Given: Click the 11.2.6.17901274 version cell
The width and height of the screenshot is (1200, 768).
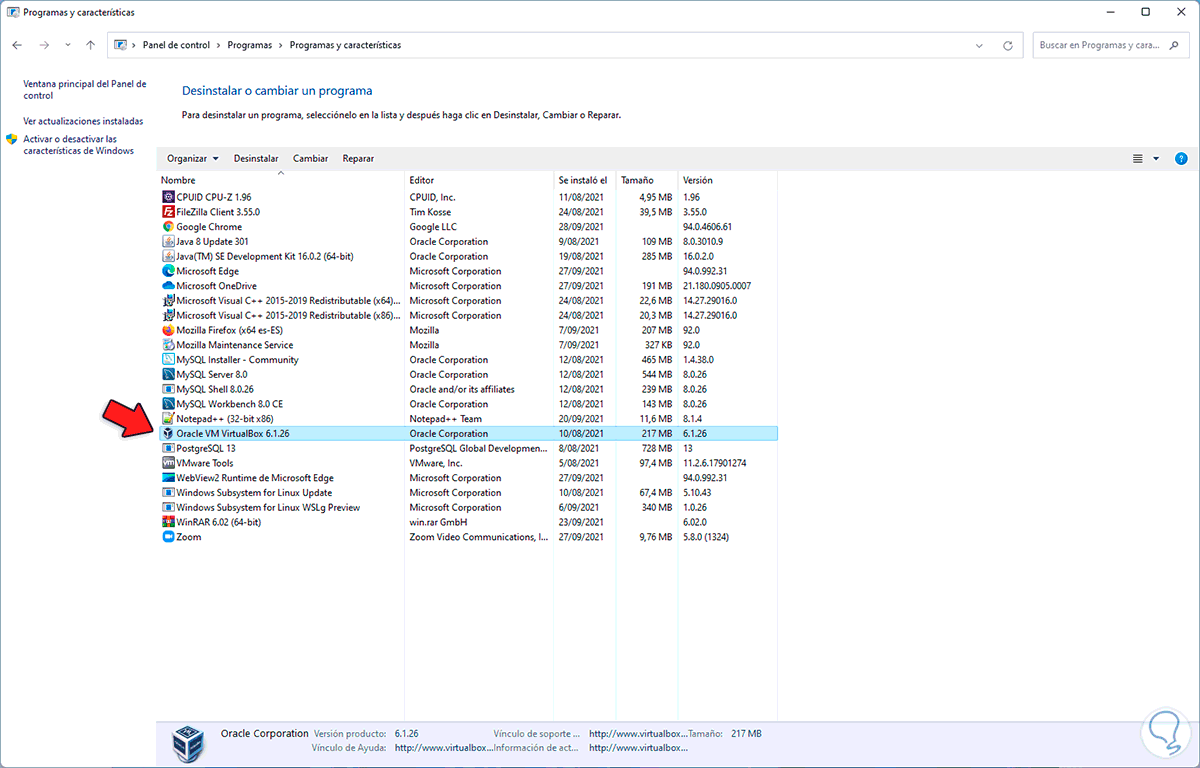Looking at the screenshot, I should point(715,463).
